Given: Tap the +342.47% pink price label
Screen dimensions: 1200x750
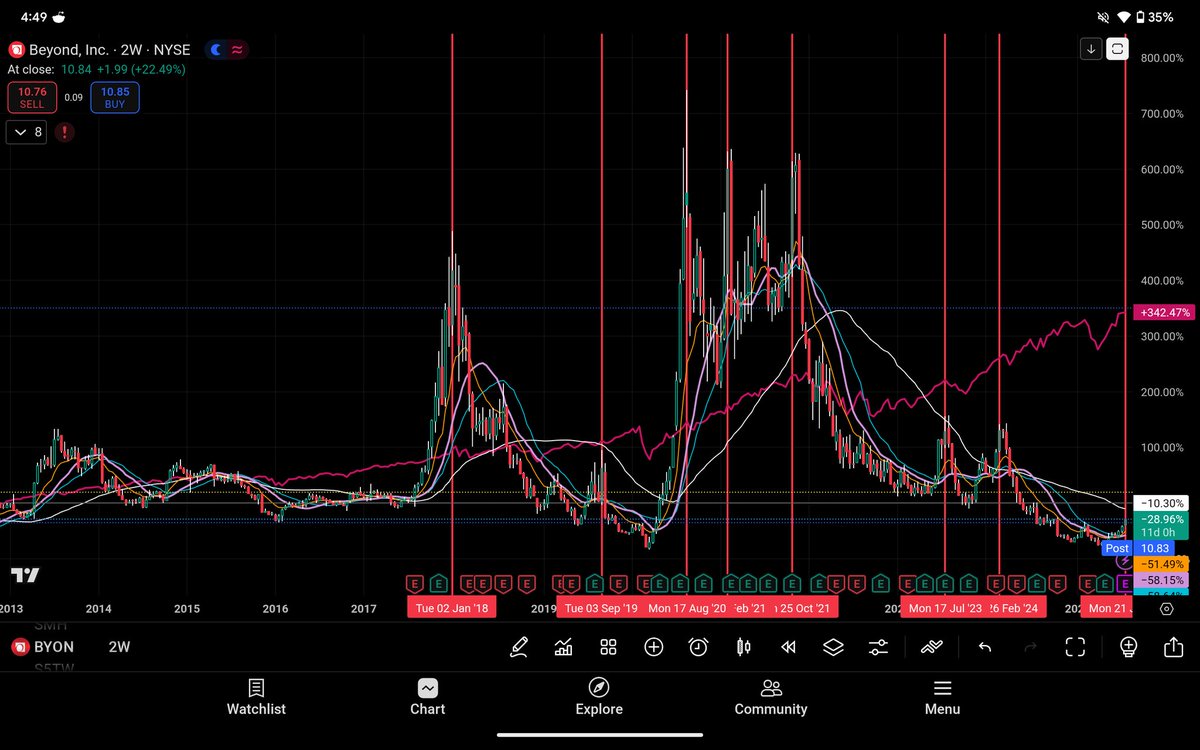Looking at the screenshot, I should coord(1165,313).
